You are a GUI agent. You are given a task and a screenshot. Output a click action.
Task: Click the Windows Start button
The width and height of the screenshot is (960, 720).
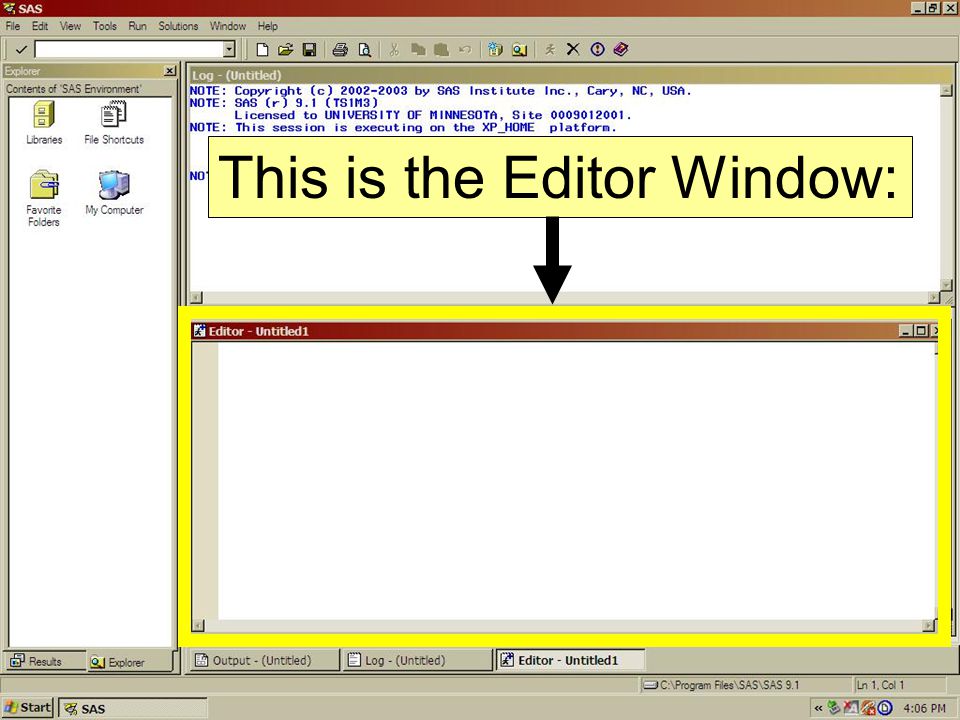[x=28, y=708]
